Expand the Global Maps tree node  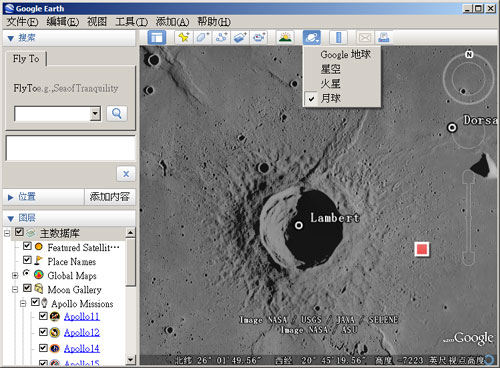click(15, 275)
